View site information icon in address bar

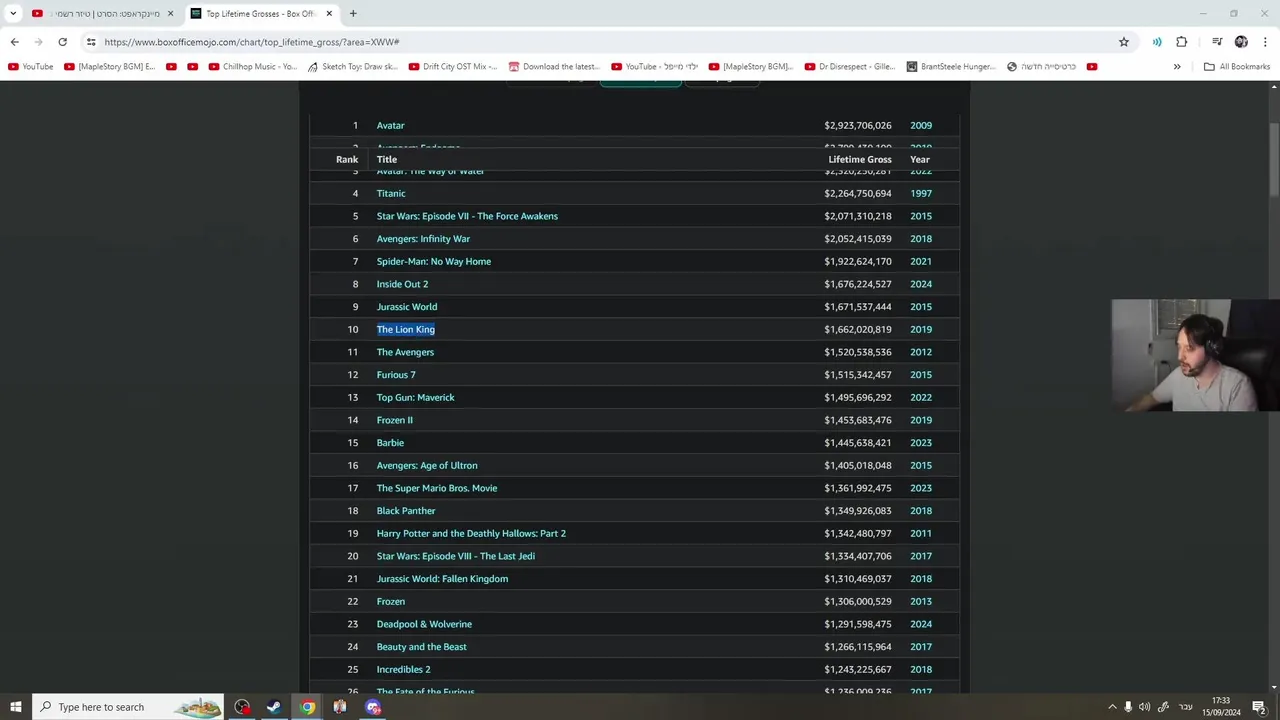[91, 42]
